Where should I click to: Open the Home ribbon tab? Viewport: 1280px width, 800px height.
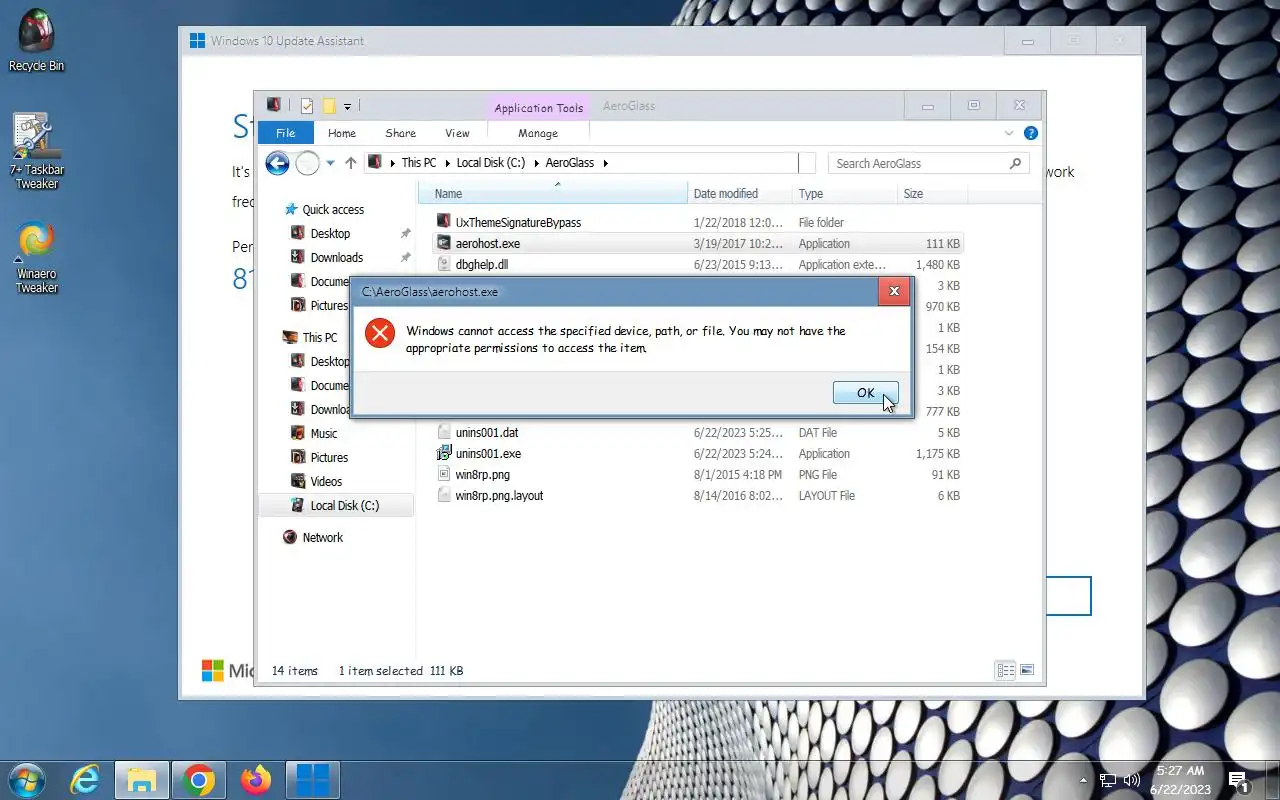click(342, 133)
